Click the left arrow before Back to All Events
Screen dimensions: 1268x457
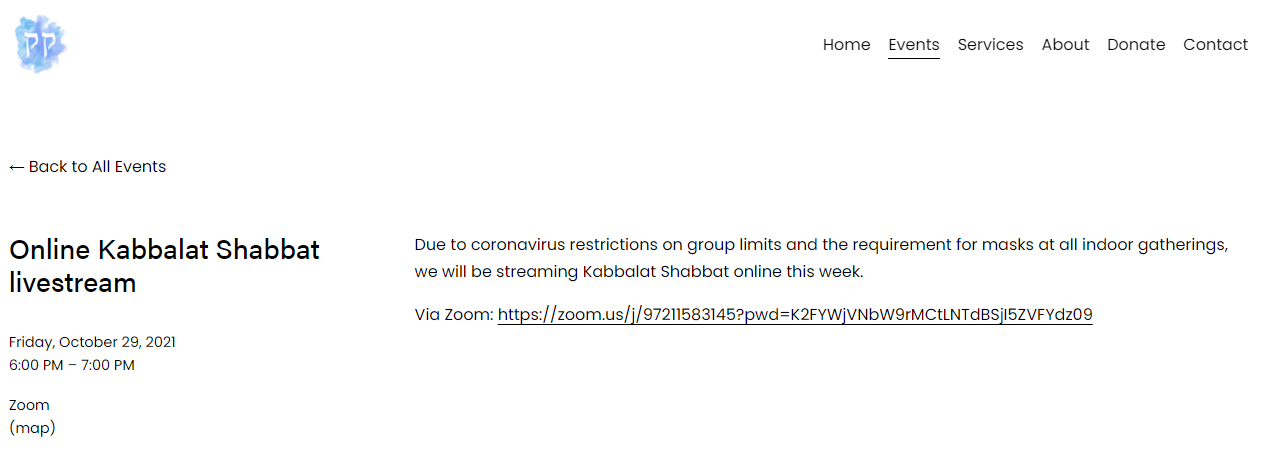[x=16, y=167]
